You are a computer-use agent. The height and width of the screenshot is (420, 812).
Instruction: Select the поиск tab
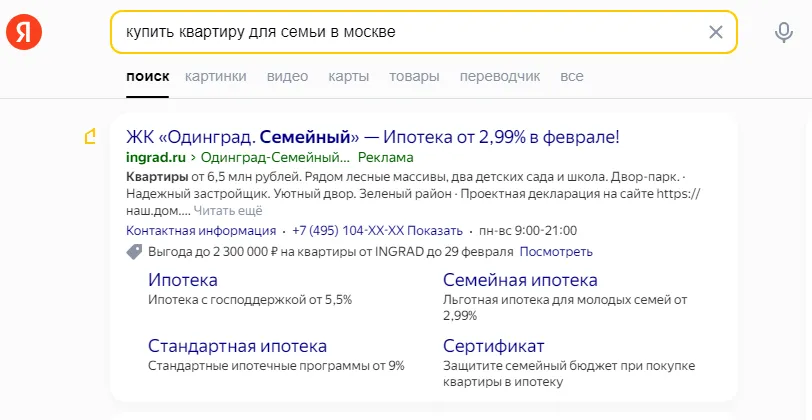pos(148,77)
